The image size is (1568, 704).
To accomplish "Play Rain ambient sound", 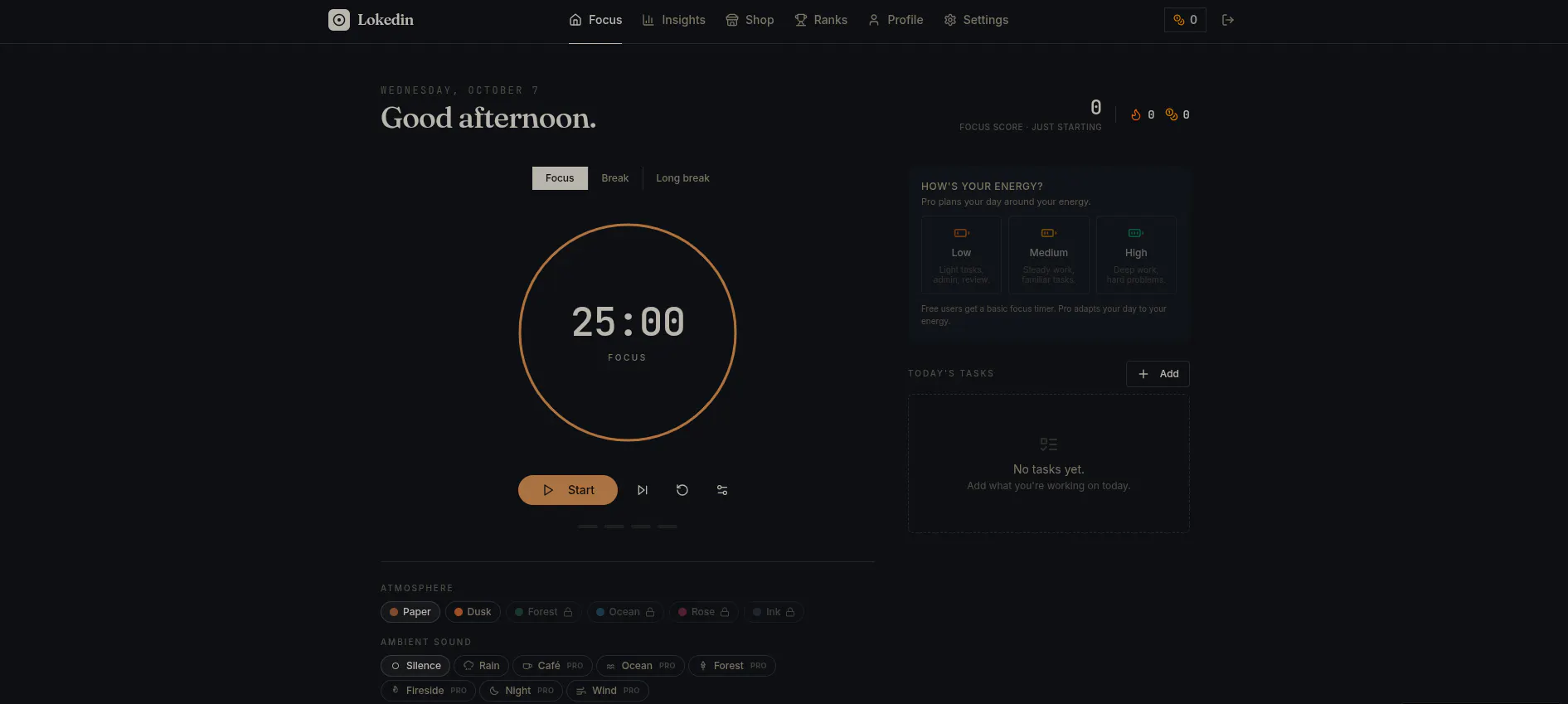I will [x=481, y=666].
